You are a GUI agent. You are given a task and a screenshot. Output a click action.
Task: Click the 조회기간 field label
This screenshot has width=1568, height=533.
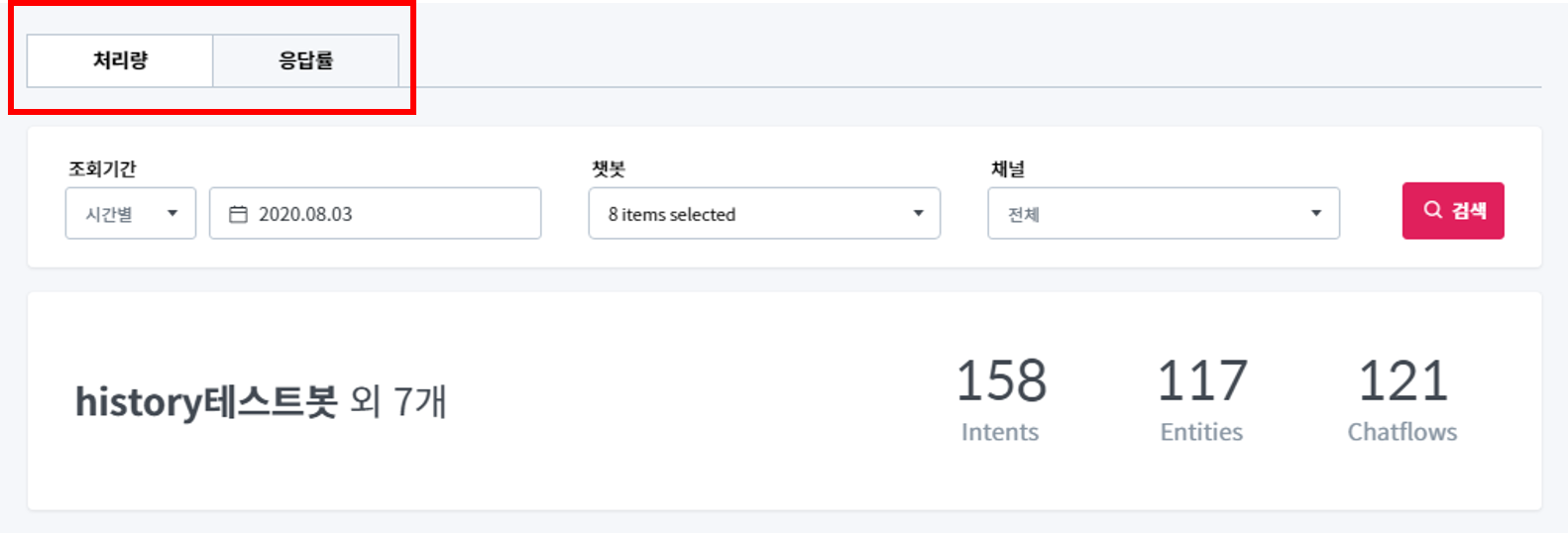(x=102, y=169)
